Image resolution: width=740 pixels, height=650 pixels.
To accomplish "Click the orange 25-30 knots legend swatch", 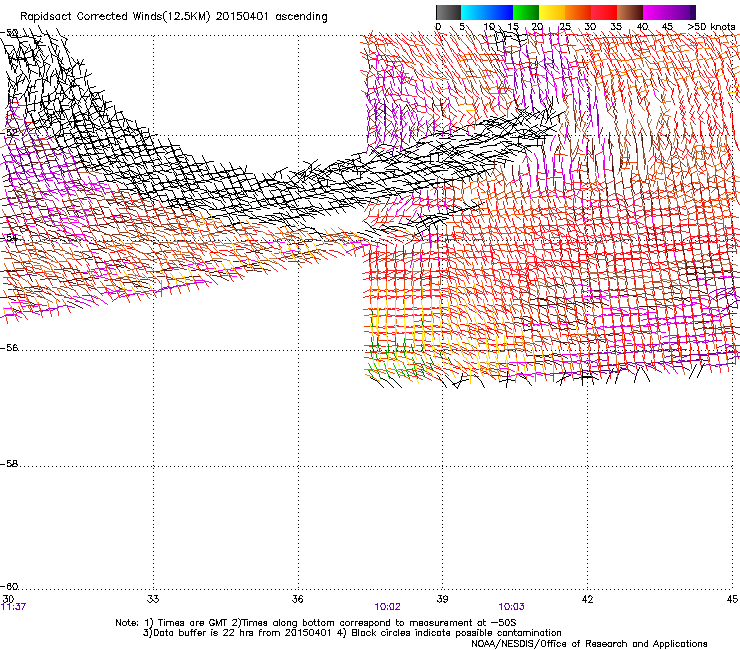I will 578,12.
